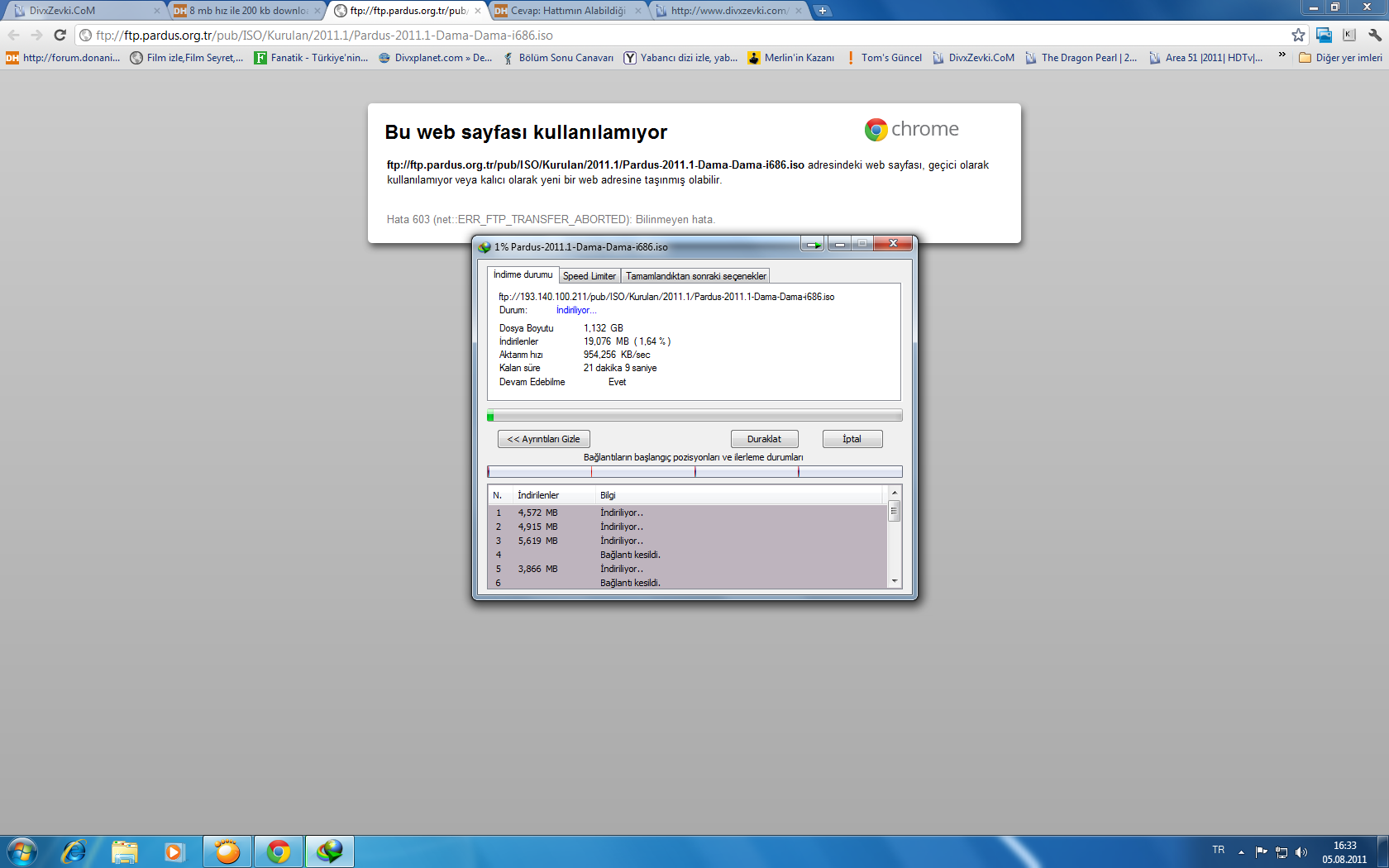This screenshot has height=868, width=1389.
Task: Open the Merlin'in Kazanı bookmark
Action: [x=791, y=58]
